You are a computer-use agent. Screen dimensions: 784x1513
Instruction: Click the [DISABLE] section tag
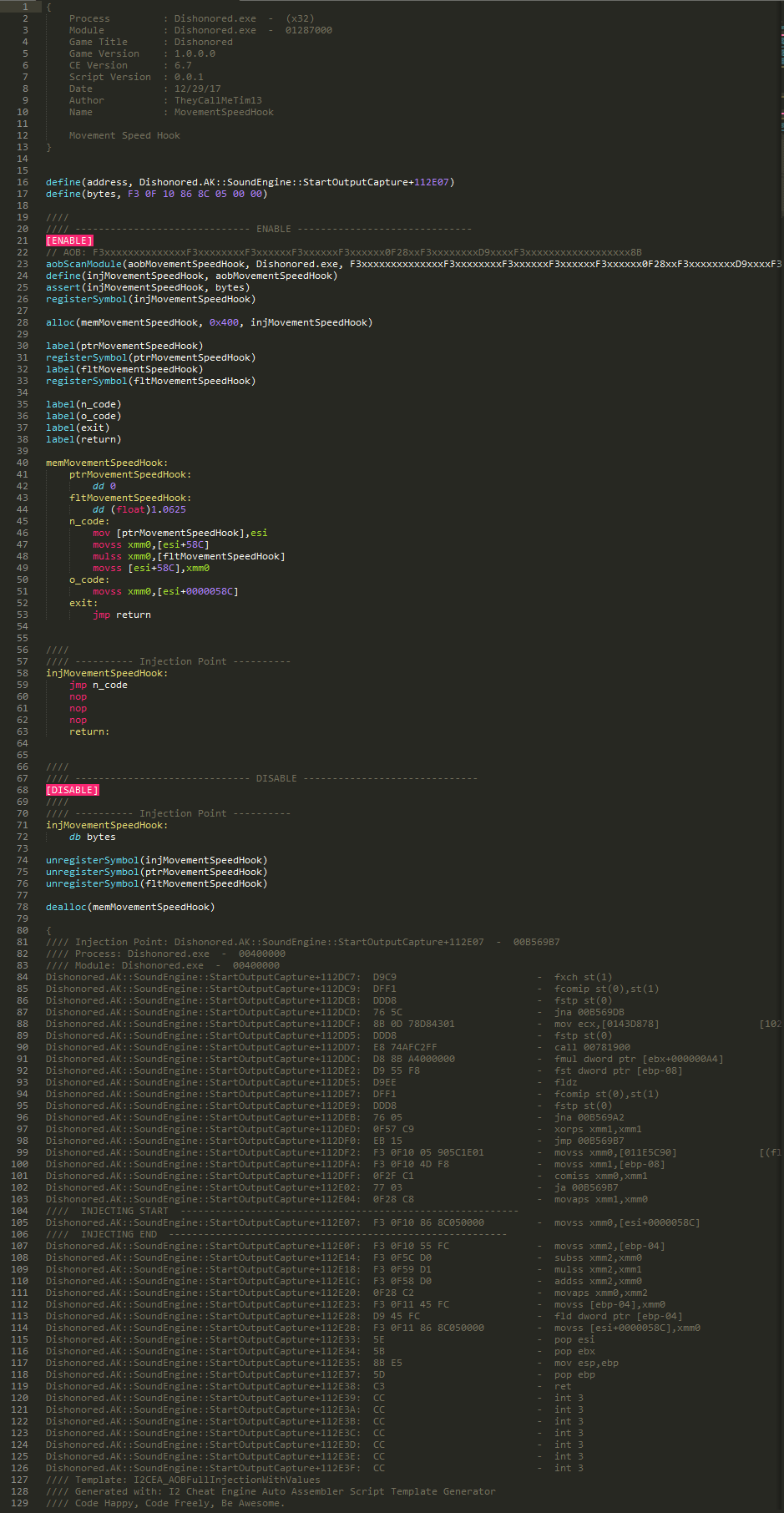pyautogui.click(x=73, y=790)
